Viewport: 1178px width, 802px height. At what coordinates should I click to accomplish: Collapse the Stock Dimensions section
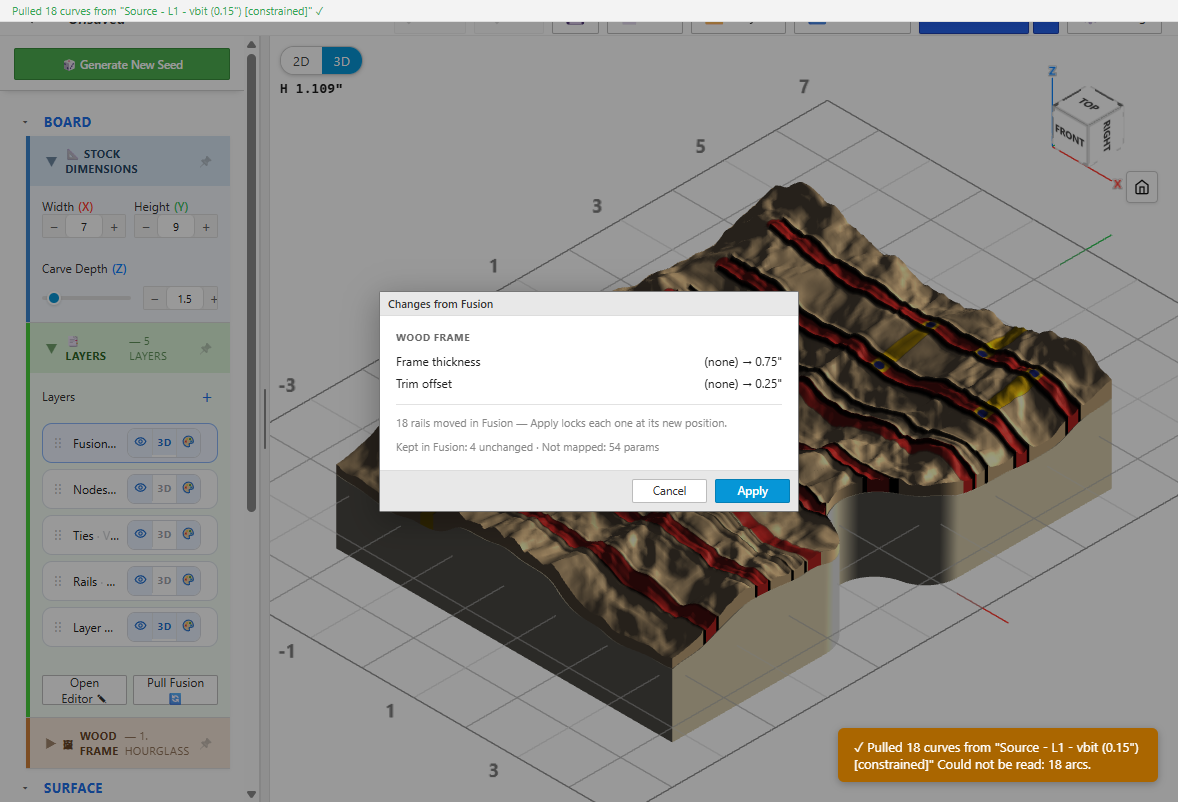pyautogui.click(x=51, y=161)
